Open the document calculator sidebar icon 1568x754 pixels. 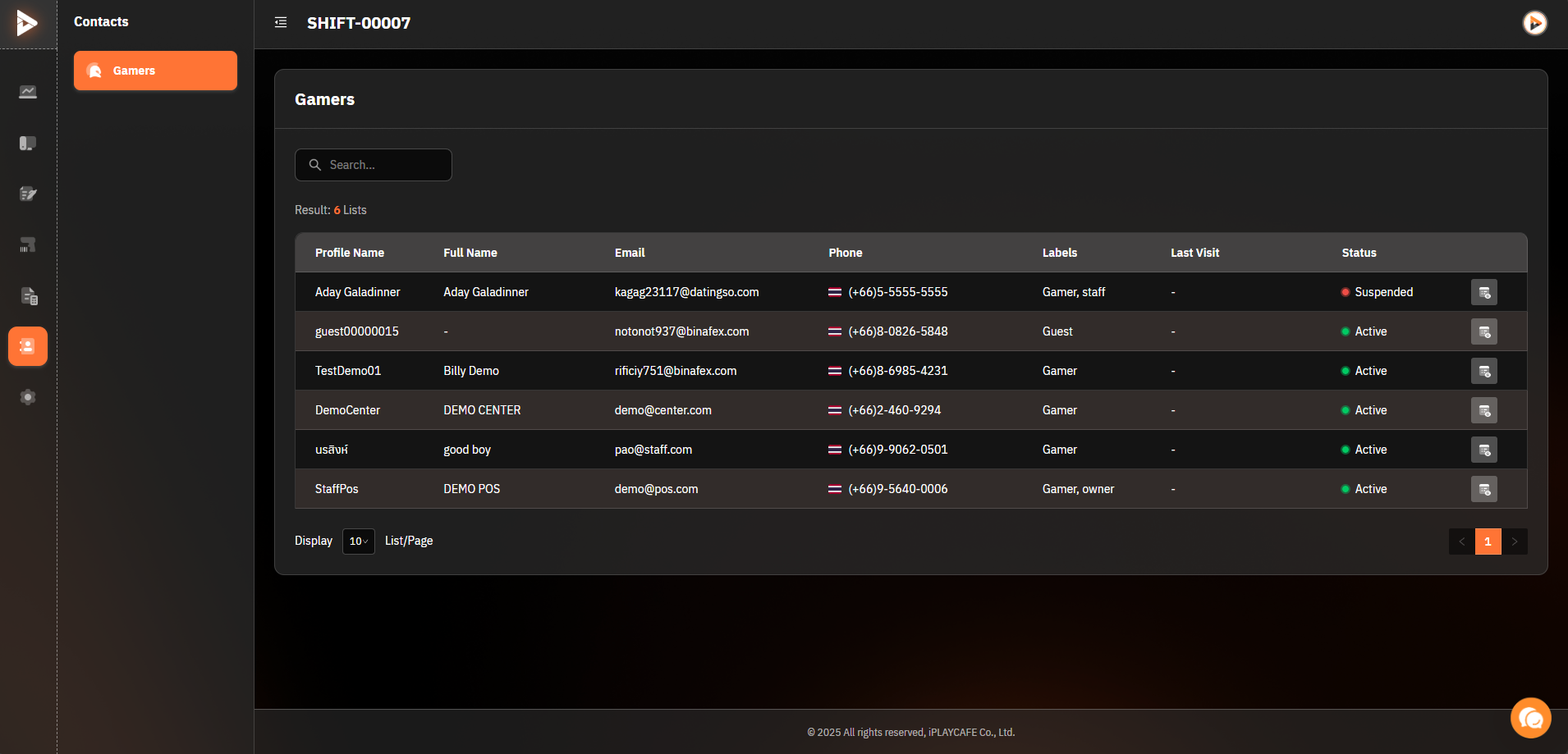tap(28, 295)
